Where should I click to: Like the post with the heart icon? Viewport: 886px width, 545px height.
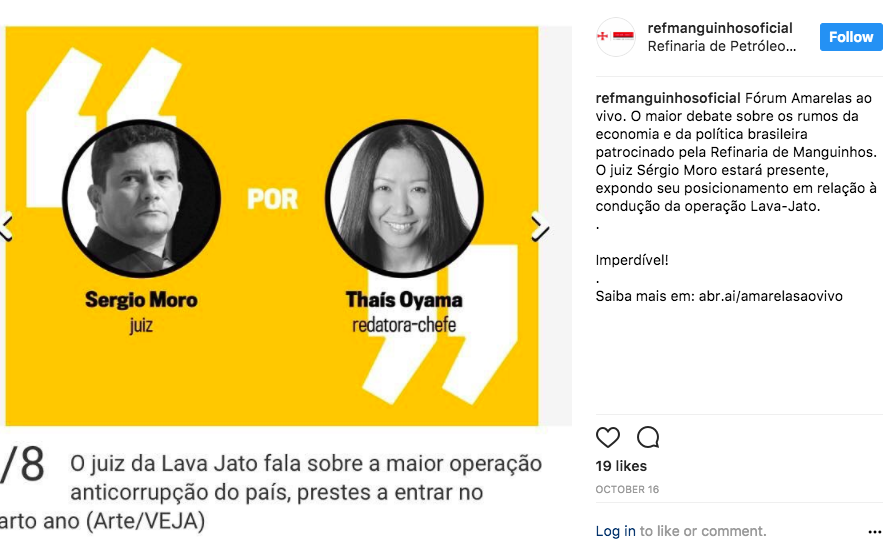coord(607,437)
